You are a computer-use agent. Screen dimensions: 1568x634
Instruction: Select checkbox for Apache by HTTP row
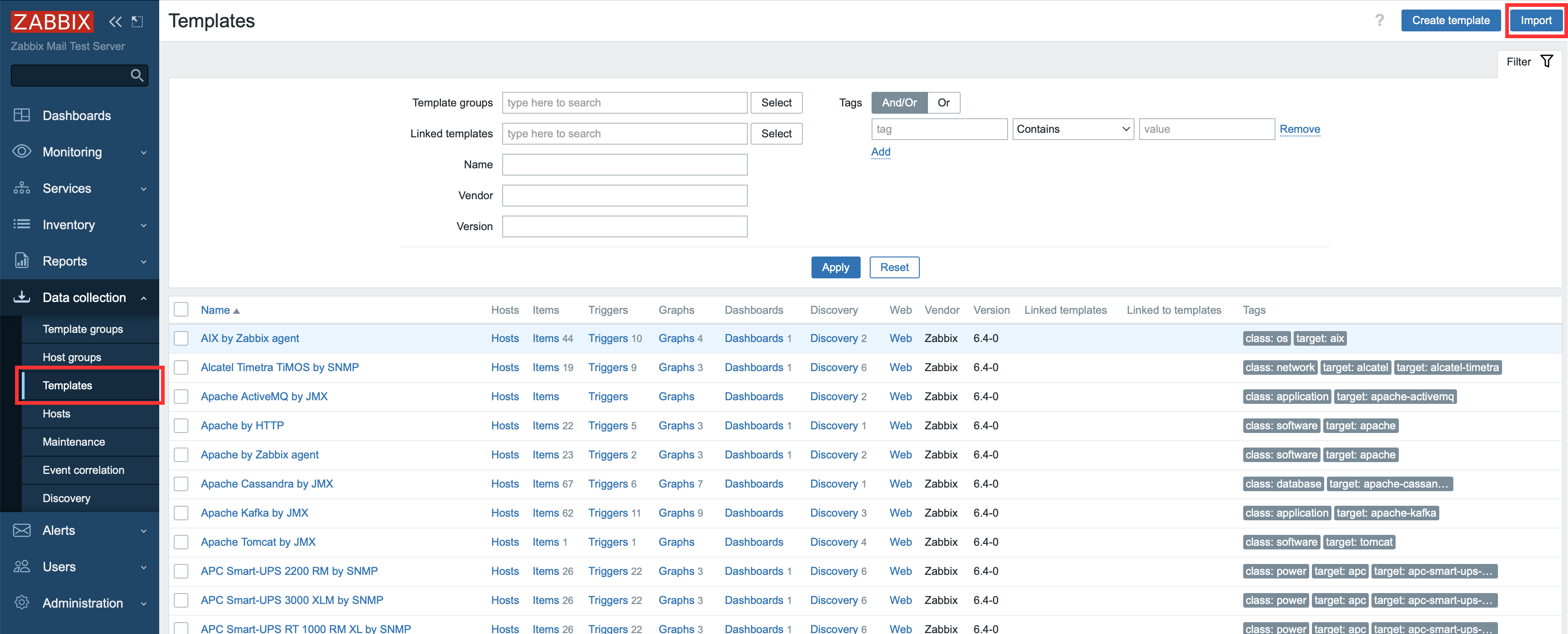click(x=181, y=425)
